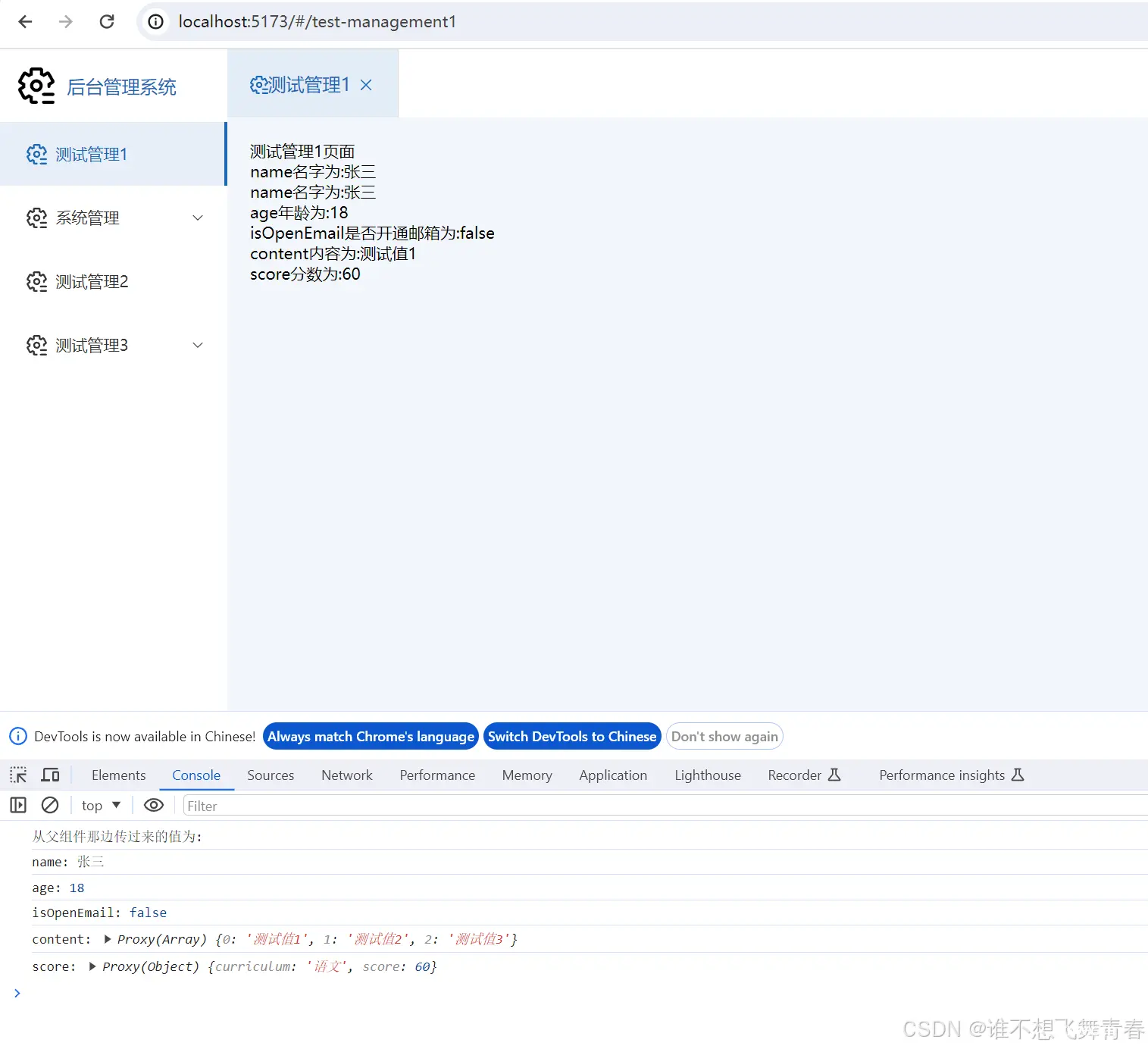Switch to the Elements tab
The height and width of the screenshot is (1049, 1148).
pos(118,775)
